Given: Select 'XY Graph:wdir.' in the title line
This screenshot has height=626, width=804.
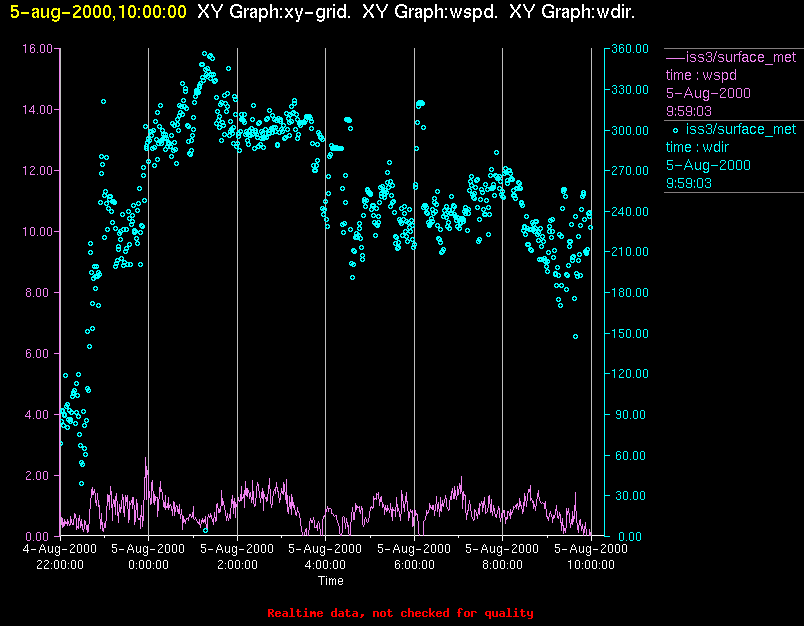Looking at the screenshot, I should [572, 12].
